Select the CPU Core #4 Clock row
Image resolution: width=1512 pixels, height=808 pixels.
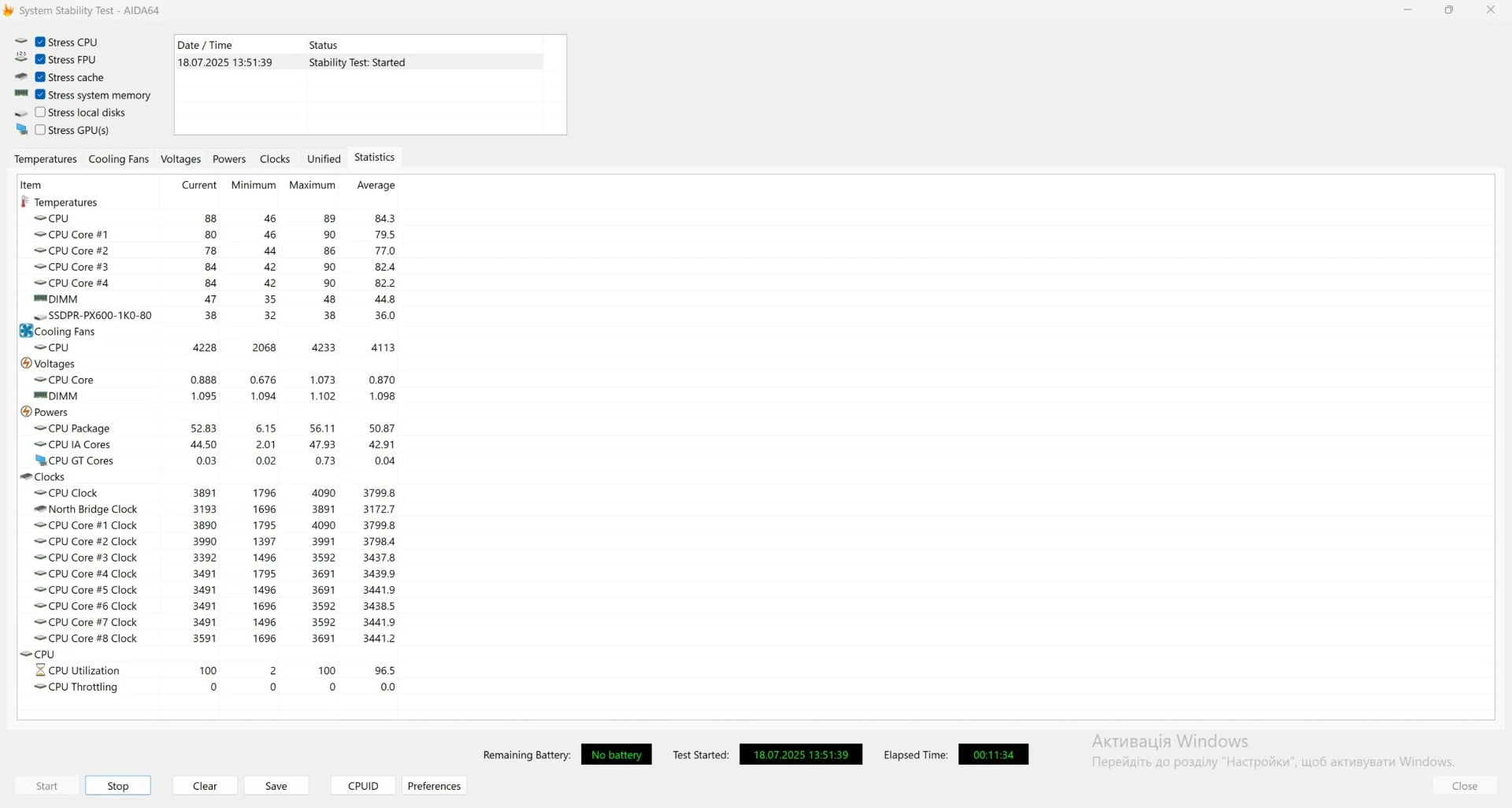208,573
